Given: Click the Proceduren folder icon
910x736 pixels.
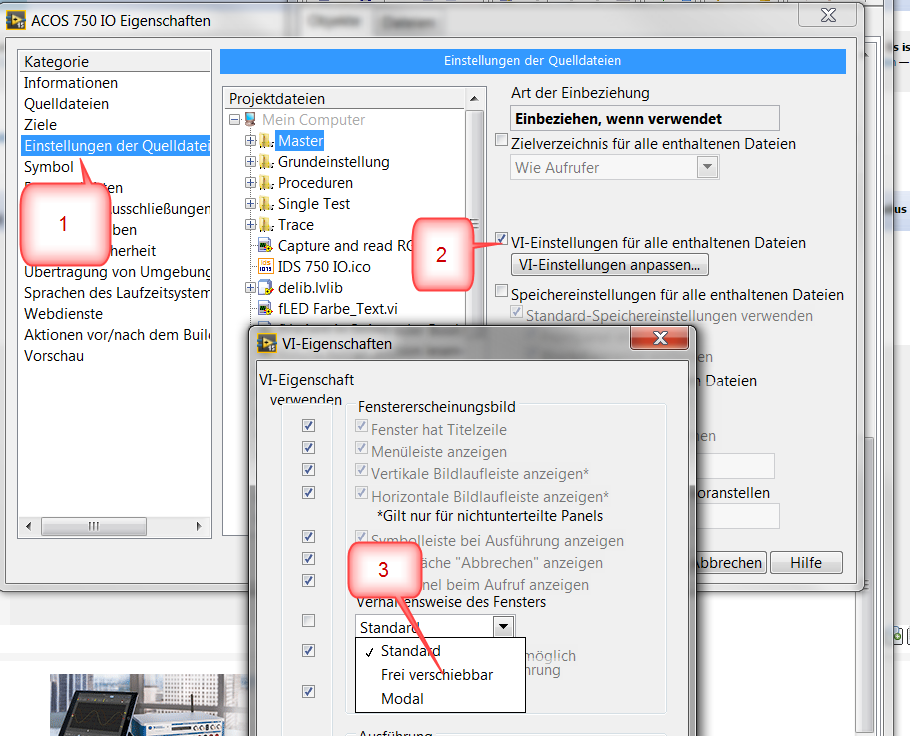Looking at the screenshot, I should pyautogui.click(x=266, y=183).
